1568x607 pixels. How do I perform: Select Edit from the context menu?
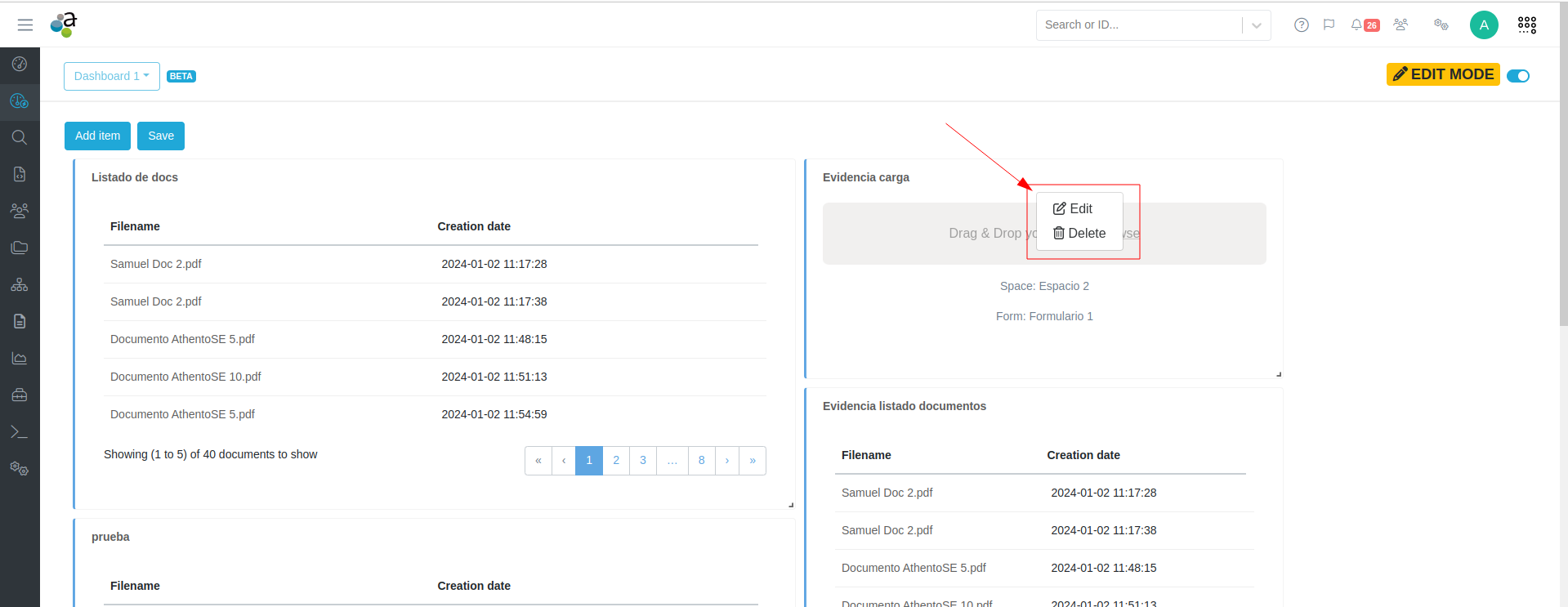[1073, 209]
